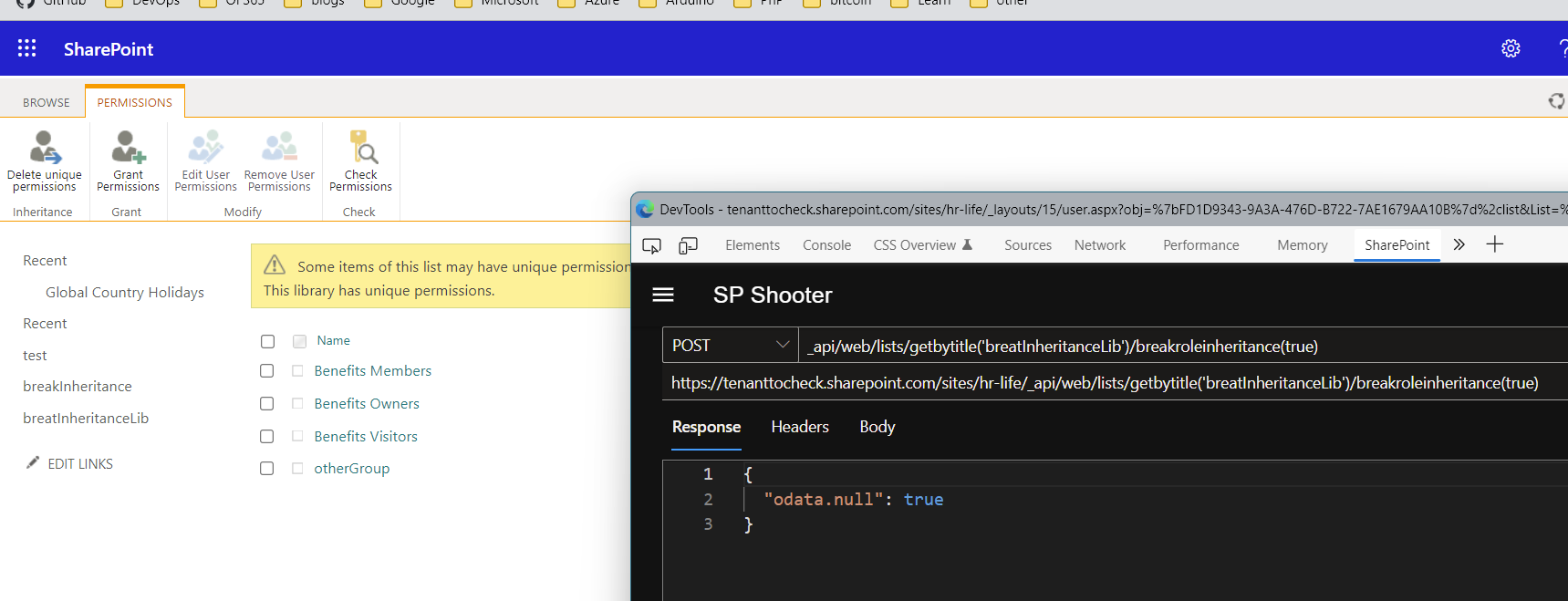Click Remove User Permissions ribbon icon
Image resolution: width=1568 pixels, height=601 pixels.
pyautogui.click(x=279, y=148)
